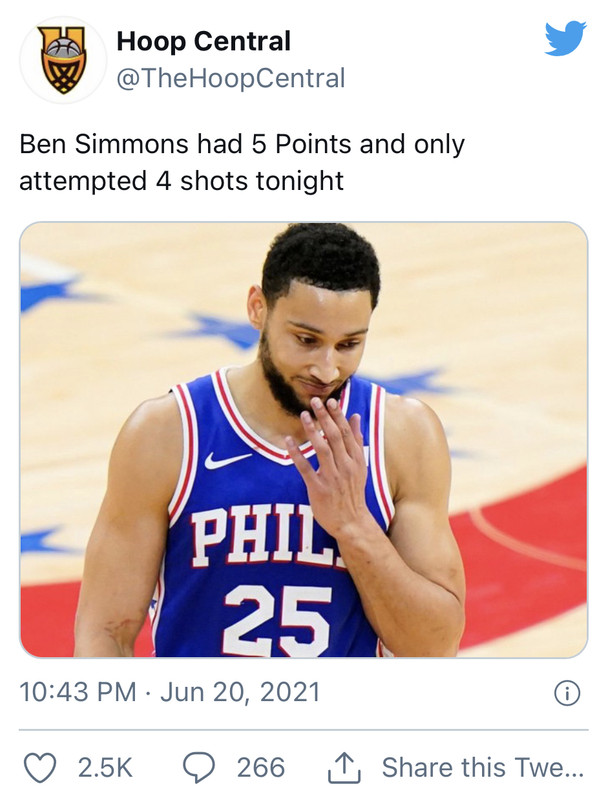The image size is (608, 800).
Task: Open the tweet info circle icon
Action: pyautogui.click(x=567, y=693)
